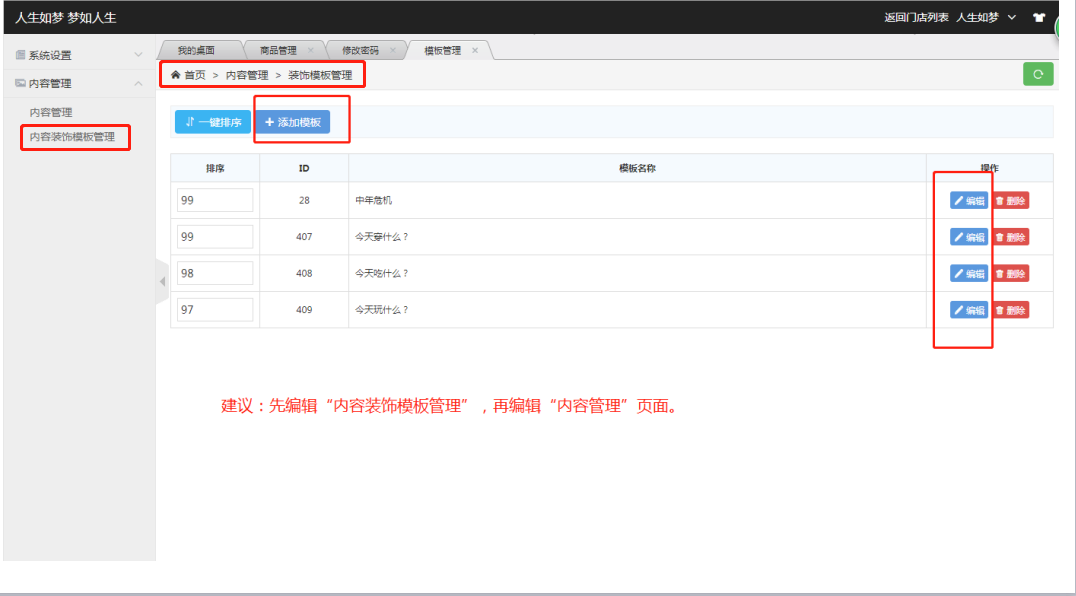This screenshot has width=1076, height=596.
Task: Close the 修改密码 tab
Action: click(393, 50)
